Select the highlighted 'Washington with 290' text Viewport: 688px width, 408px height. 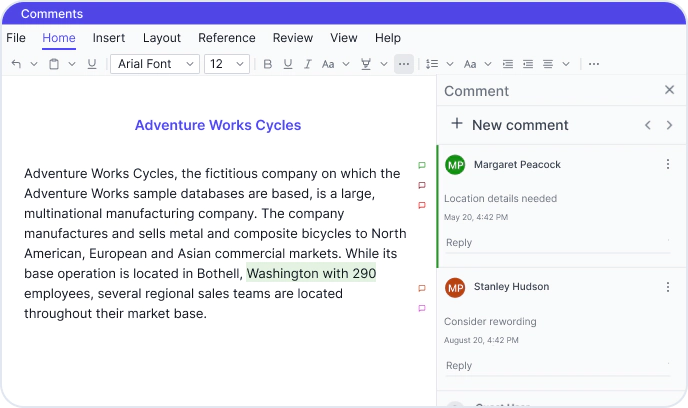tap(311, 273)
